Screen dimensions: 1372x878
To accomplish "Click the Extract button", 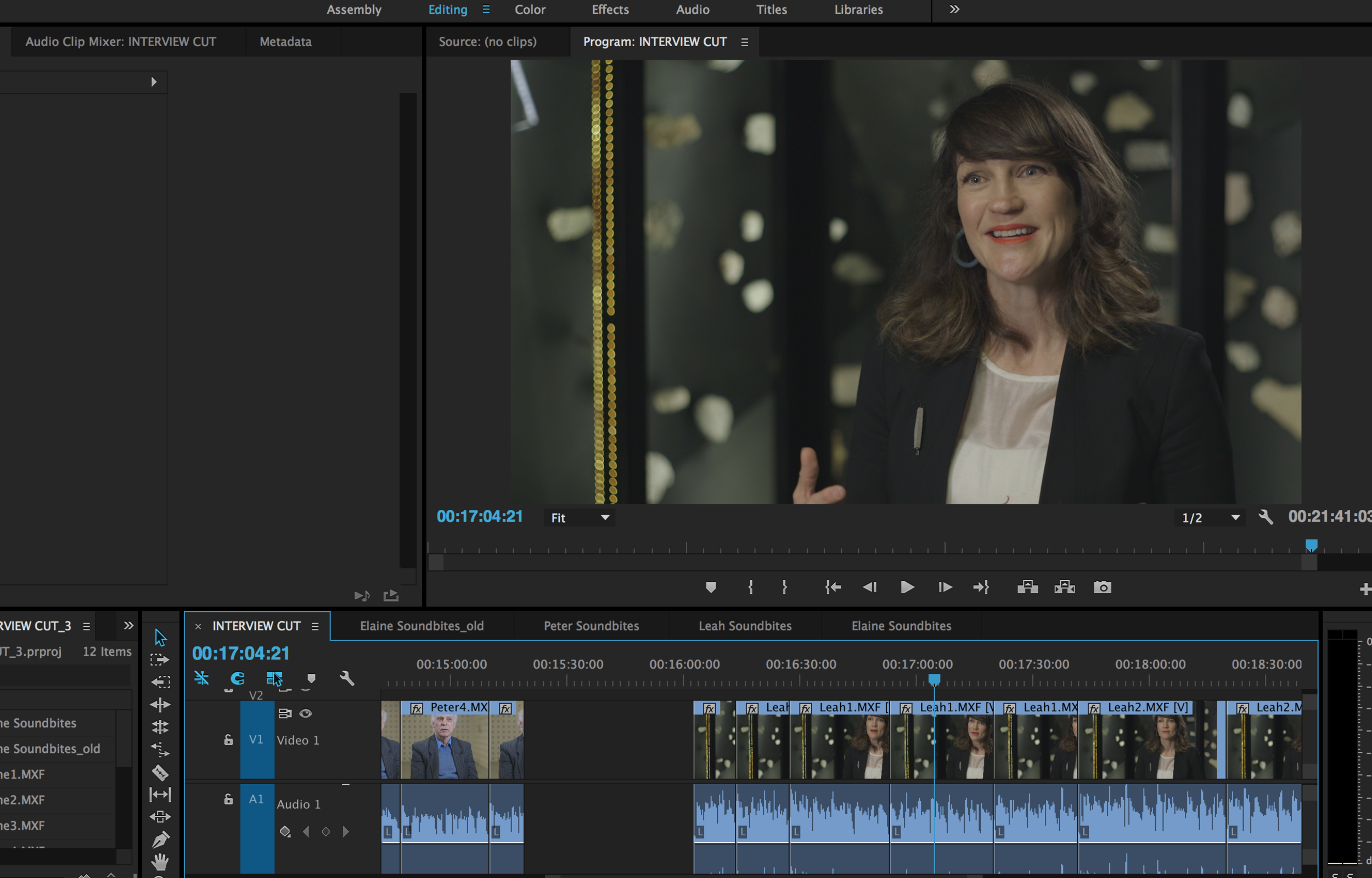I will [1065, 587].
